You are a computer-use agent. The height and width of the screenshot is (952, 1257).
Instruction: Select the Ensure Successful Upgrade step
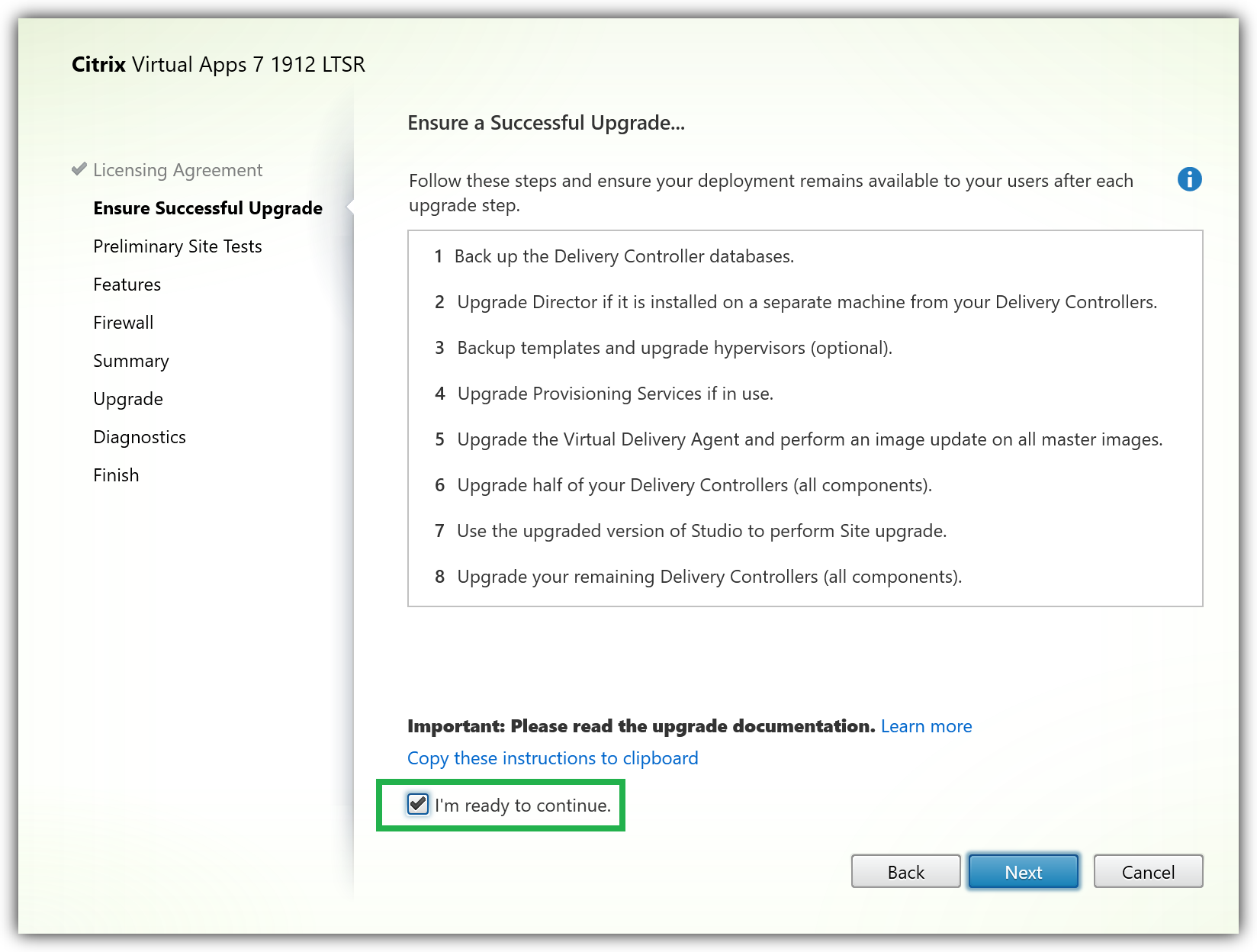[x=207, y=208]
